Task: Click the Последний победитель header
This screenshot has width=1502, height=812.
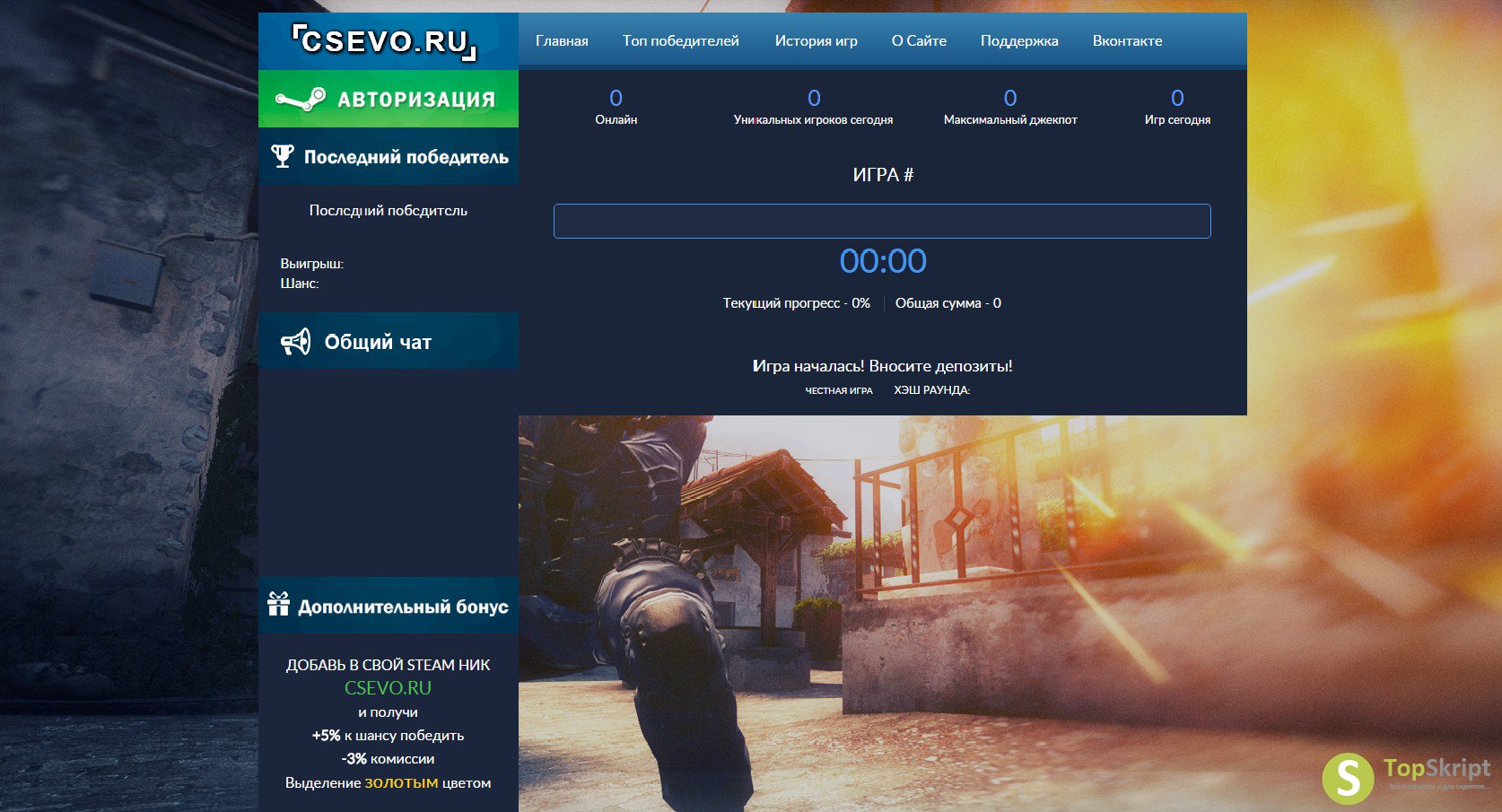Action: point(389,157)
